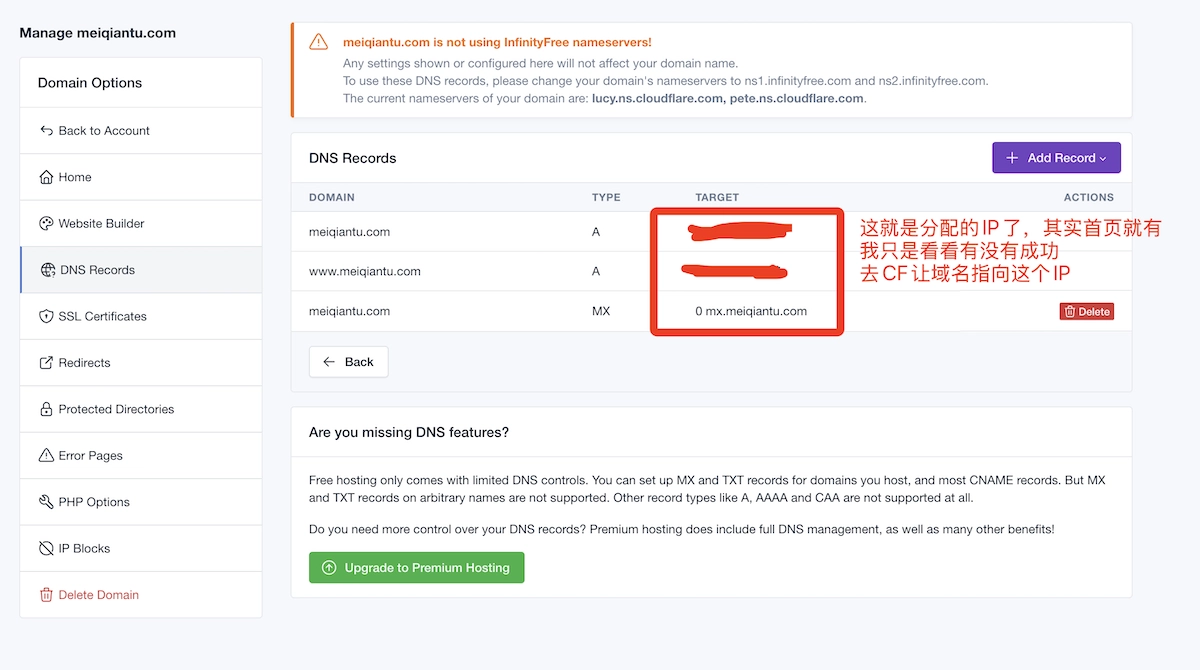Click the Website Builder palette icon
Screen dimensions: 1200x670
pyautogui.click(x=46, y=224)
